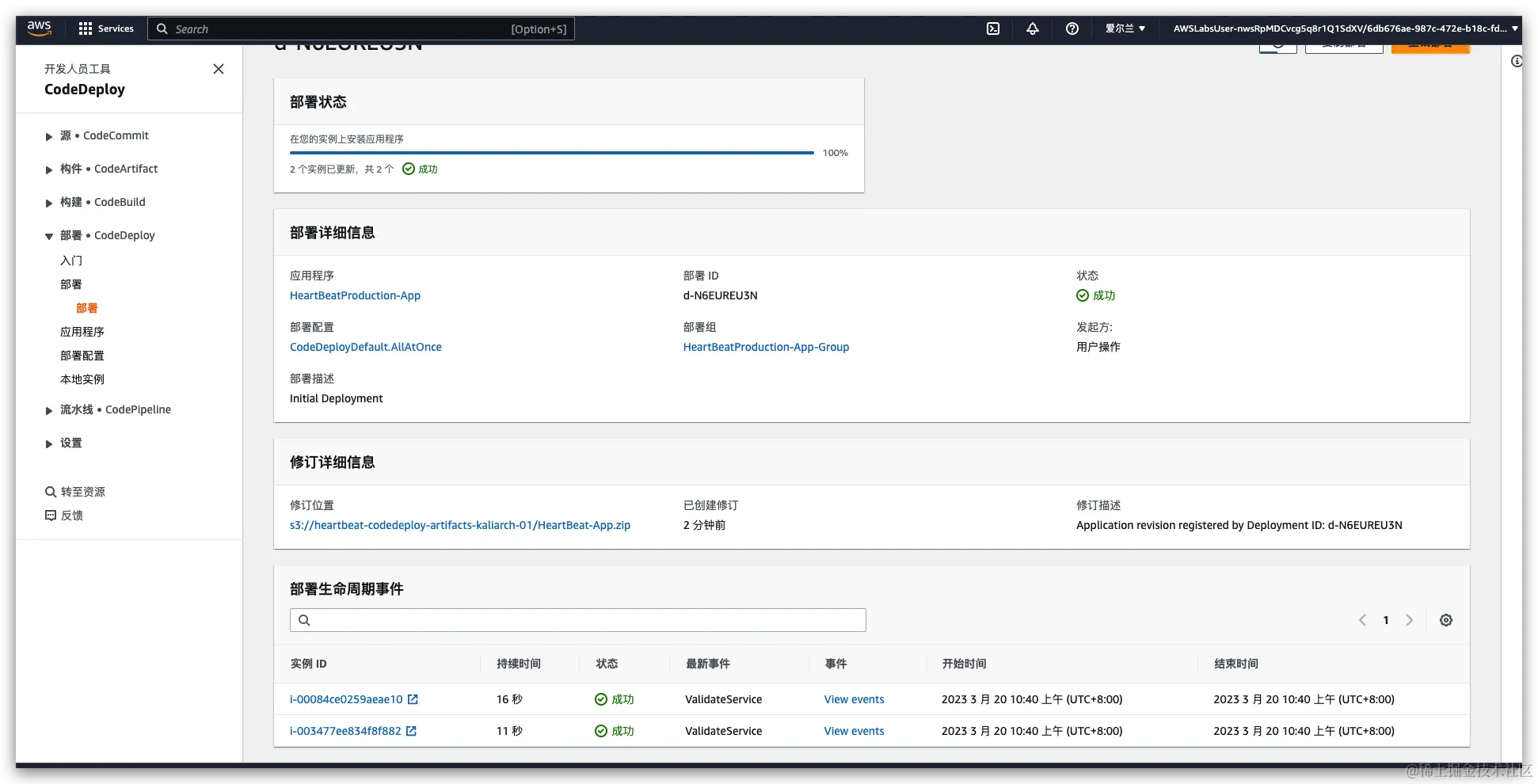
Task: Select 入门 in side navigation
Action: pyautogui.click(x=71, y=261)
